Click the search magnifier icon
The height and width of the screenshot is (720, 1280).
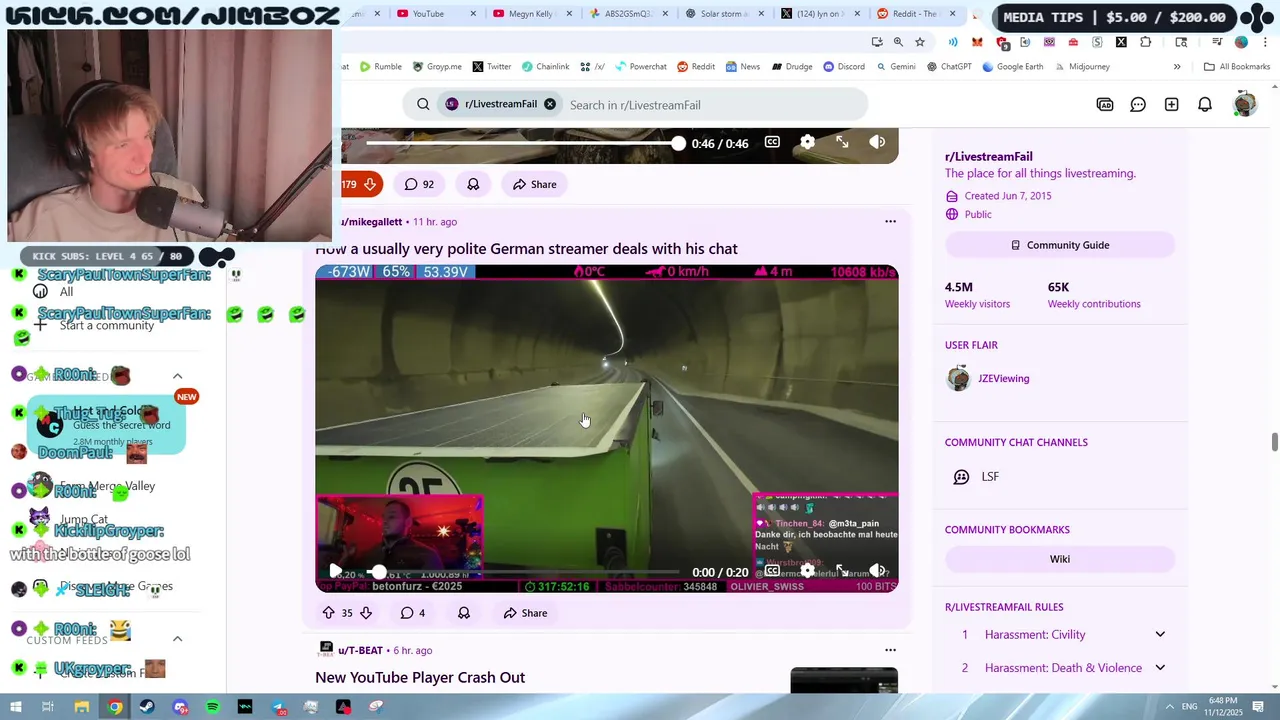click(423, 104)
